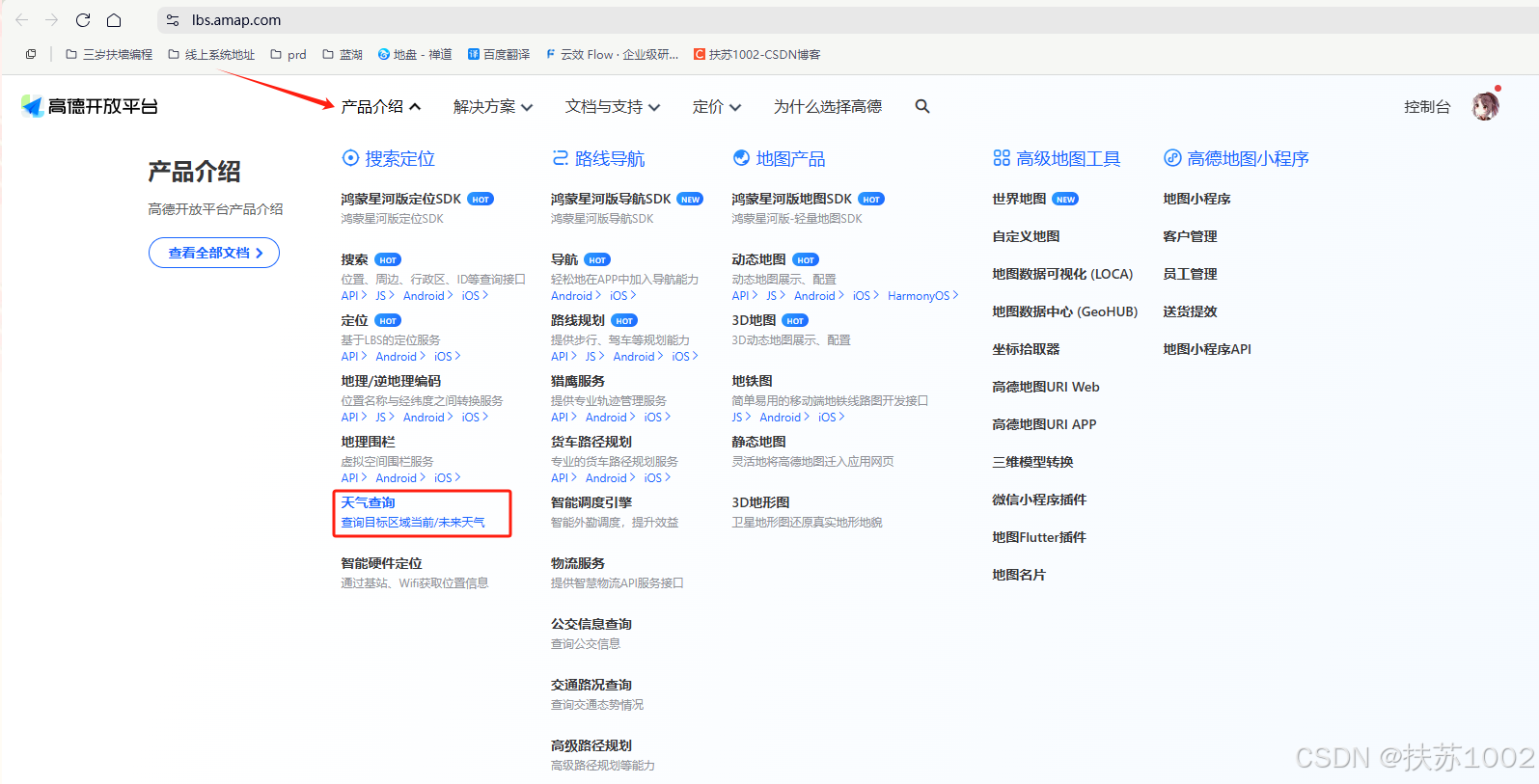The height and width of the screenshot is (784, 1539).
Task: Open the 百度翻译 bookmark
Action: click(499, 55)
